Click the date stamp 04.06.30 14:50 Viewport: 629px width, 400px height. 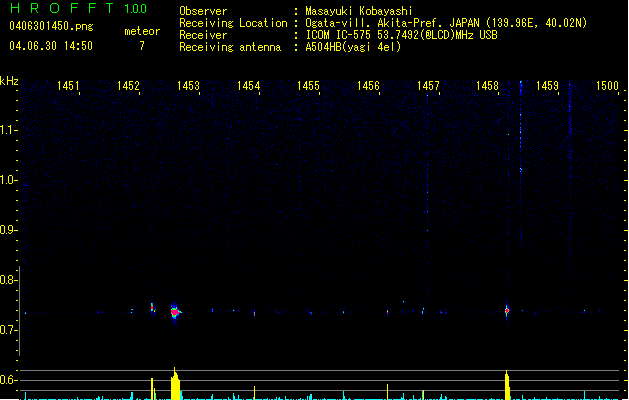coord(51,46)
